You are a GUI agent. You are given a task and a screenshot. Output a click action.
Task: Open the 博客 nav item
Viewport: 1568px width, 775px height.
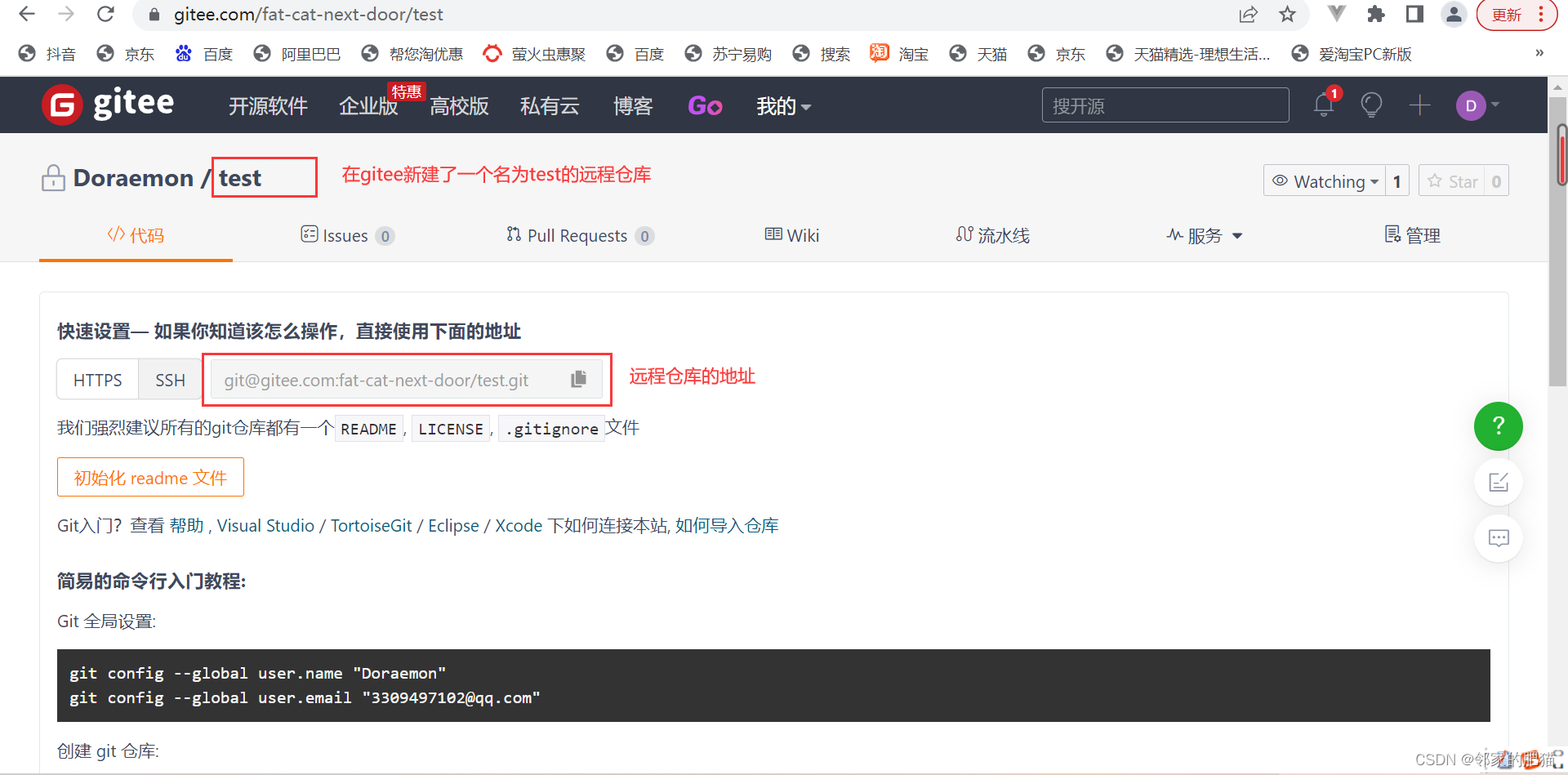[633, 106]
